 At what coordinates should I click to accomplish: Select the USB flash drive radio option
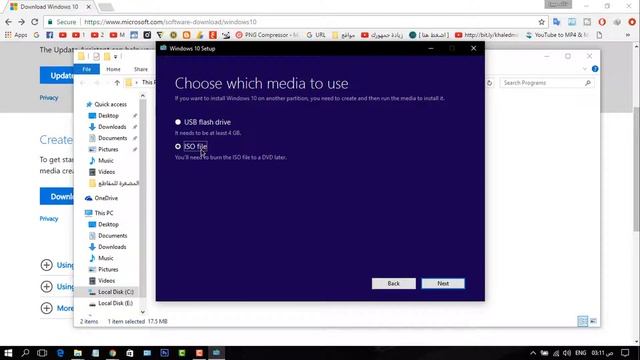tap(178, 122)
